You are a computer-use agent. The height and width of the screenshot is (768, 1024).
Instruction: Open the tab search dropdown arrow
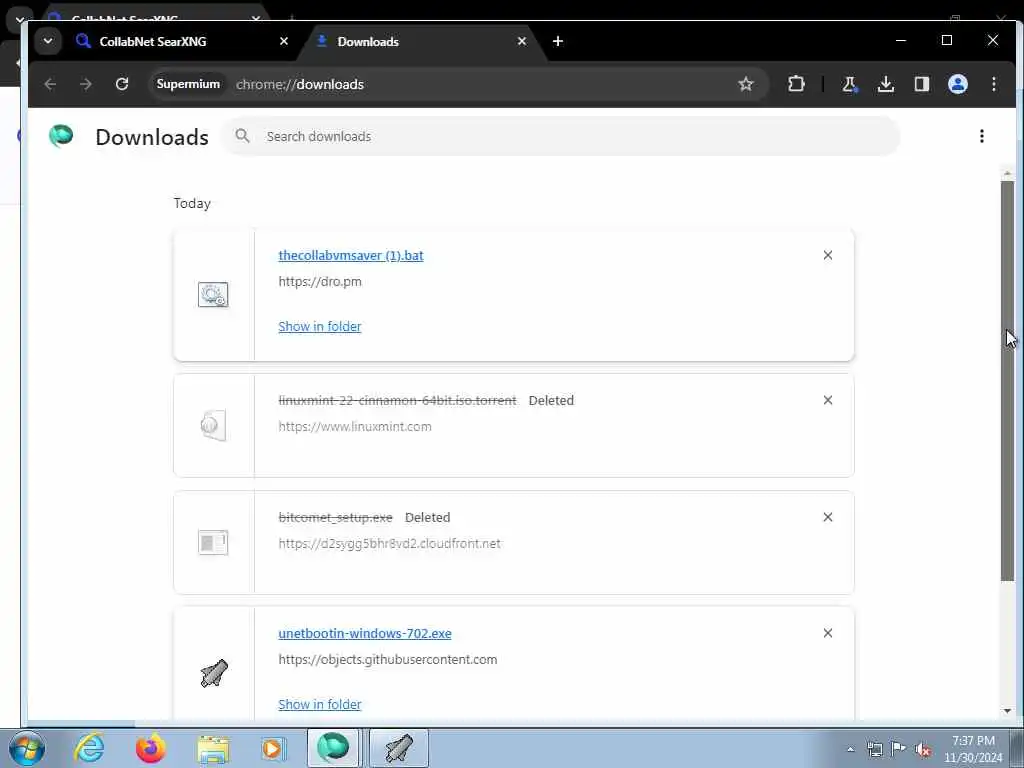48,41
